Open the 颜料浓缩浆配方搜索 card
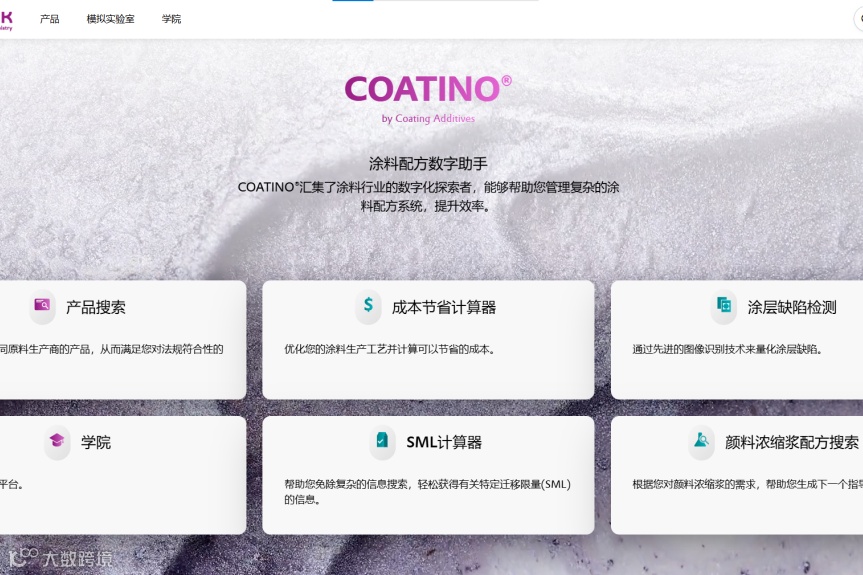Viewport: 863px width, 575px height. pyautogui.click(x=737, y=475)
